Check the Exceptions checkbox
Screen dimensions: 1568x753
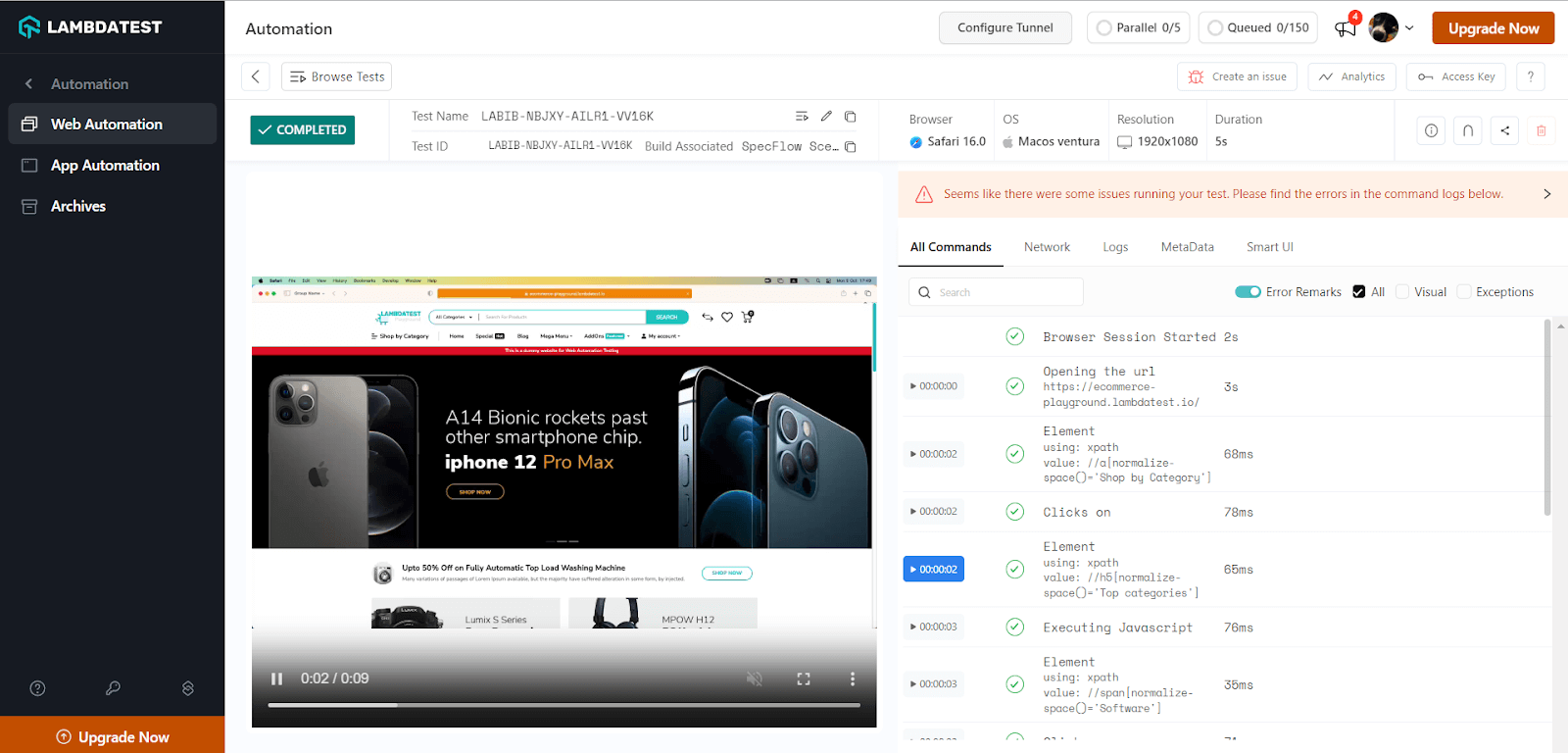pyautogui.click(x=1464, y=292)
